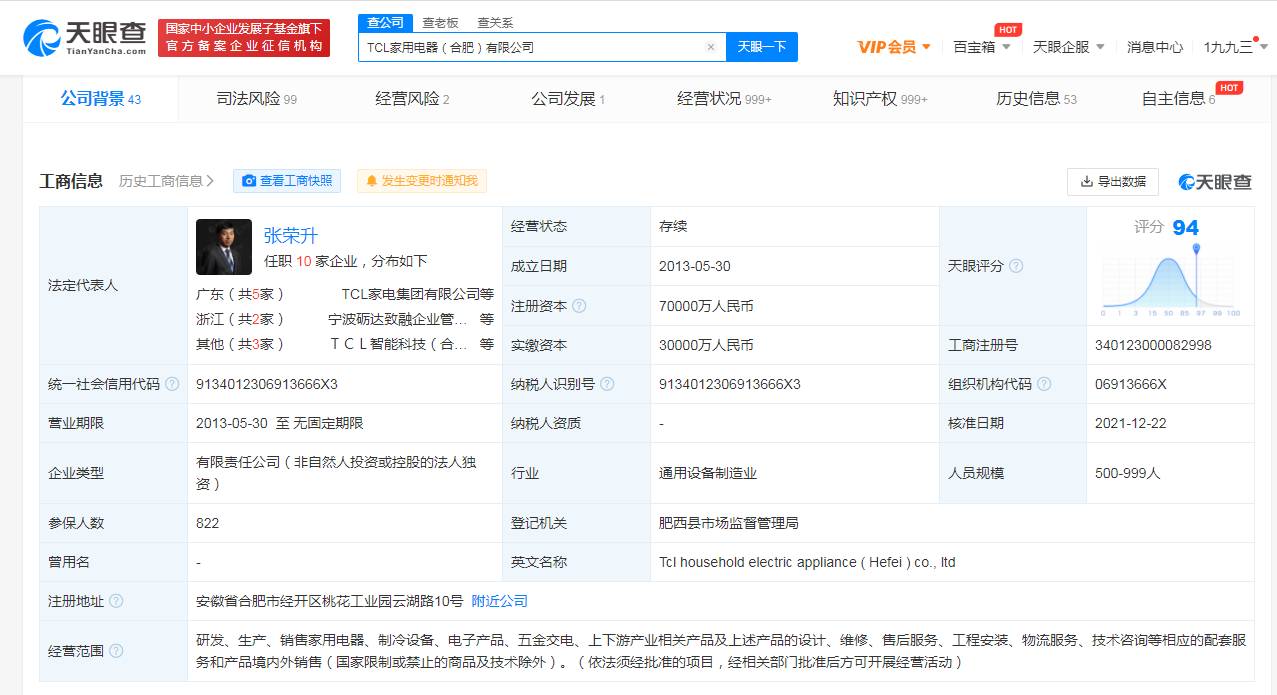This screenshot has height=695, width=1277.
Task: Click the organization code 06913666X
Action: point(1131,384)
